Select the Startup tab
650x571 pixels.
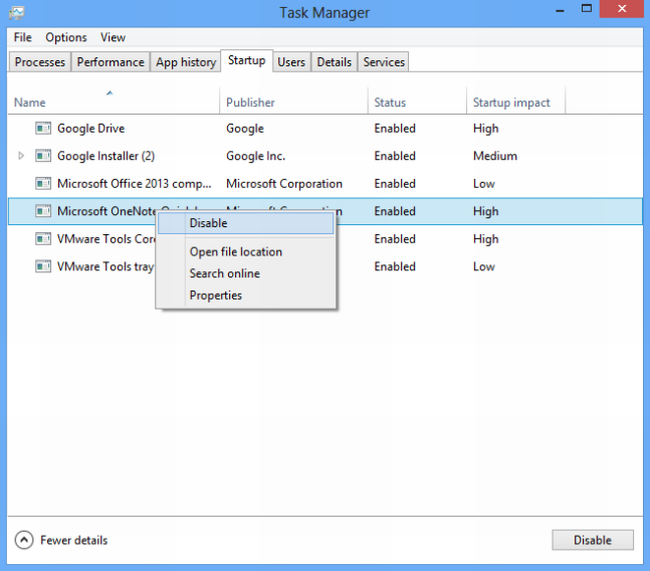247,61
